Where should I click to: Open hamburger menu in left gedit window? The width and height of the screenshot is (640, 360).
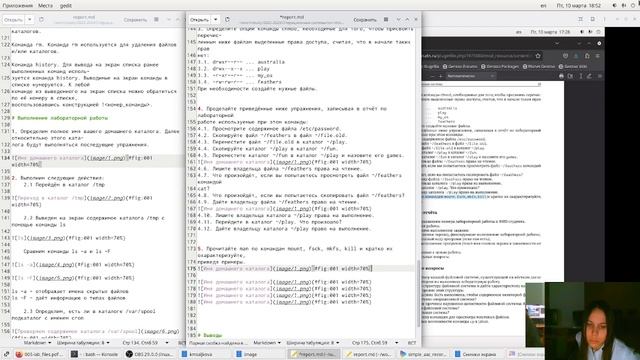[156, 20]
